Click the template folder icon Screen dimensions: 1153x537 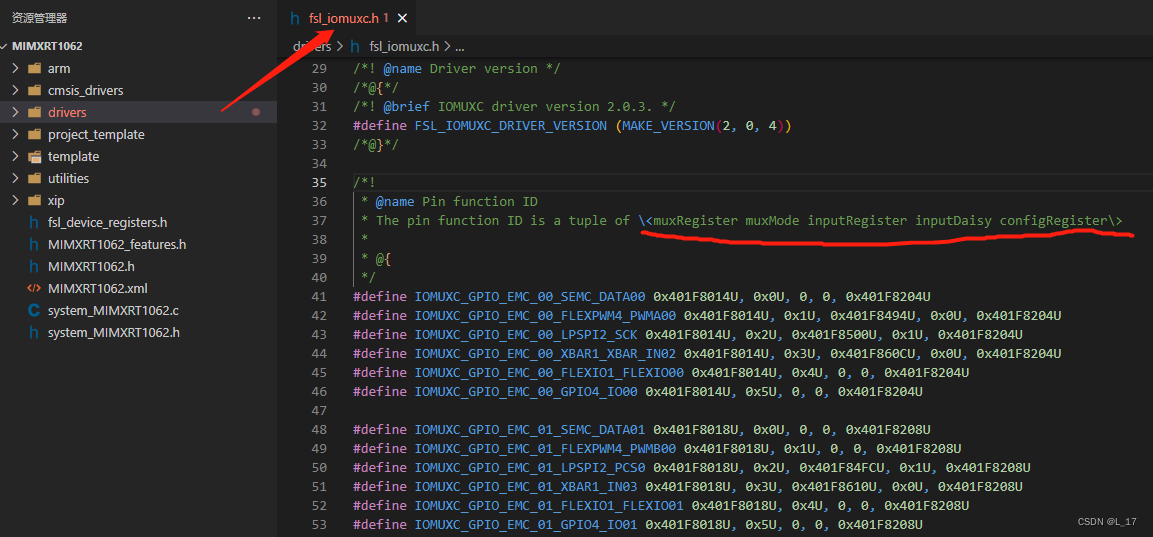[34, 157]
